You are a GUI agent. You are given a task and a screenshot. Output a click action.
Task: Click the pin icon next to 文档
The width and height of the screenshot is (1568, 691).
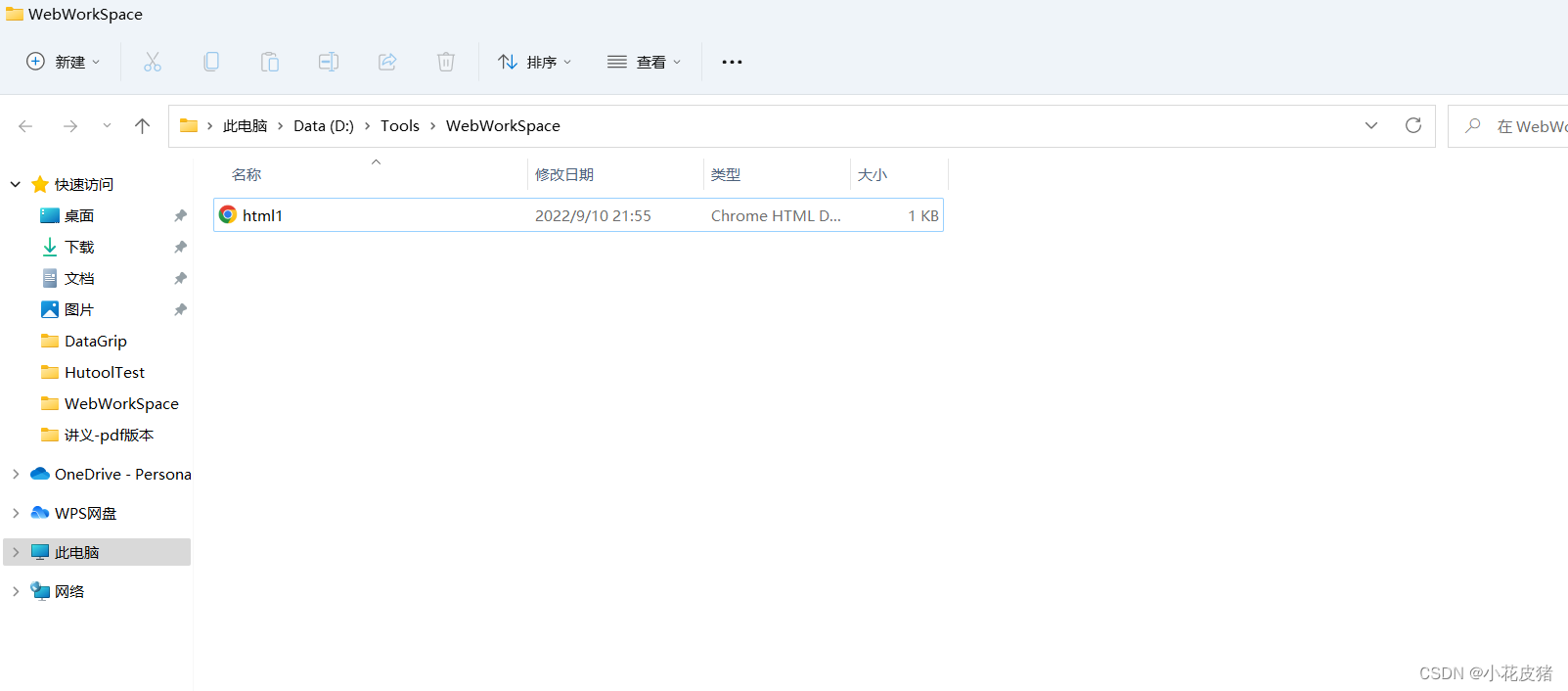[180, 278]
